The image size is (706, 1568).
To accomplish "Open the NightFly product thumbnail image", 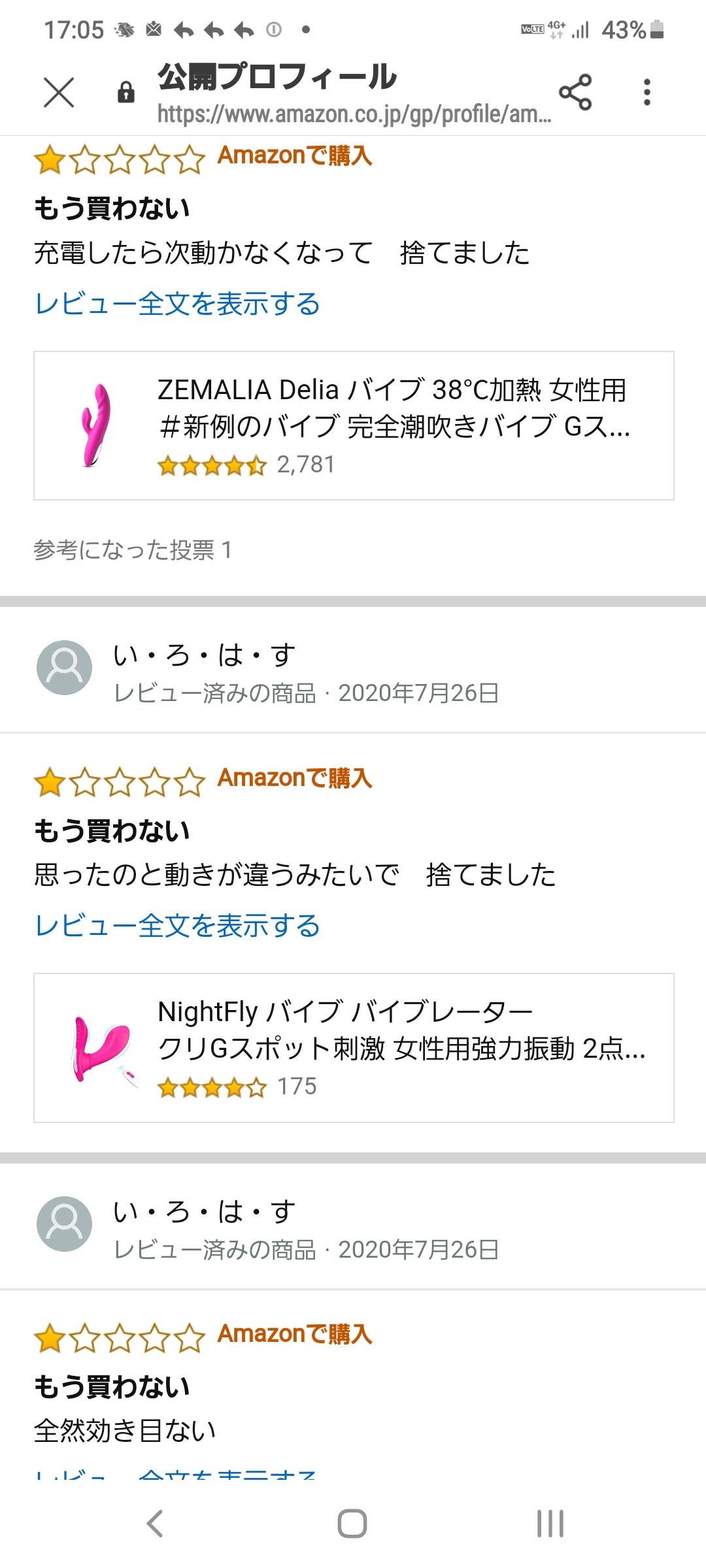I will pos(101,1048).
